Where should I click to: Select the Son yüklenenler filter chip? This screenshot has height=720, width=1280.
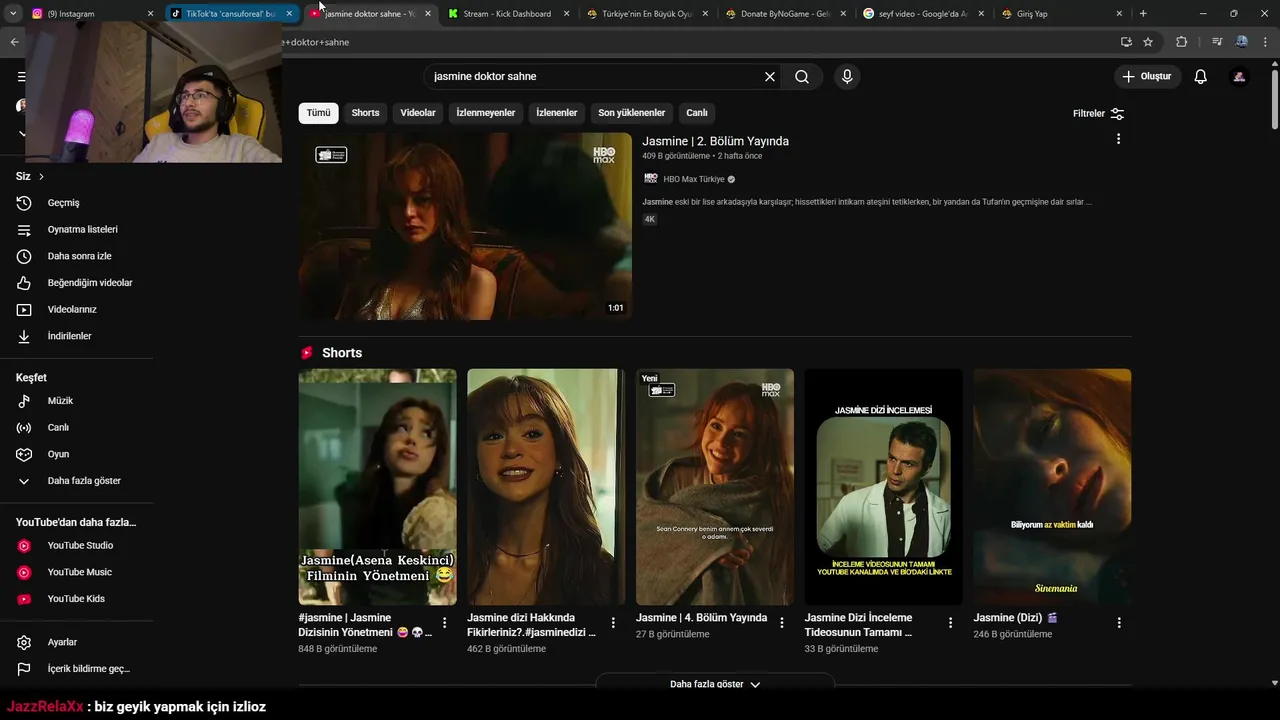pos(632,113)
